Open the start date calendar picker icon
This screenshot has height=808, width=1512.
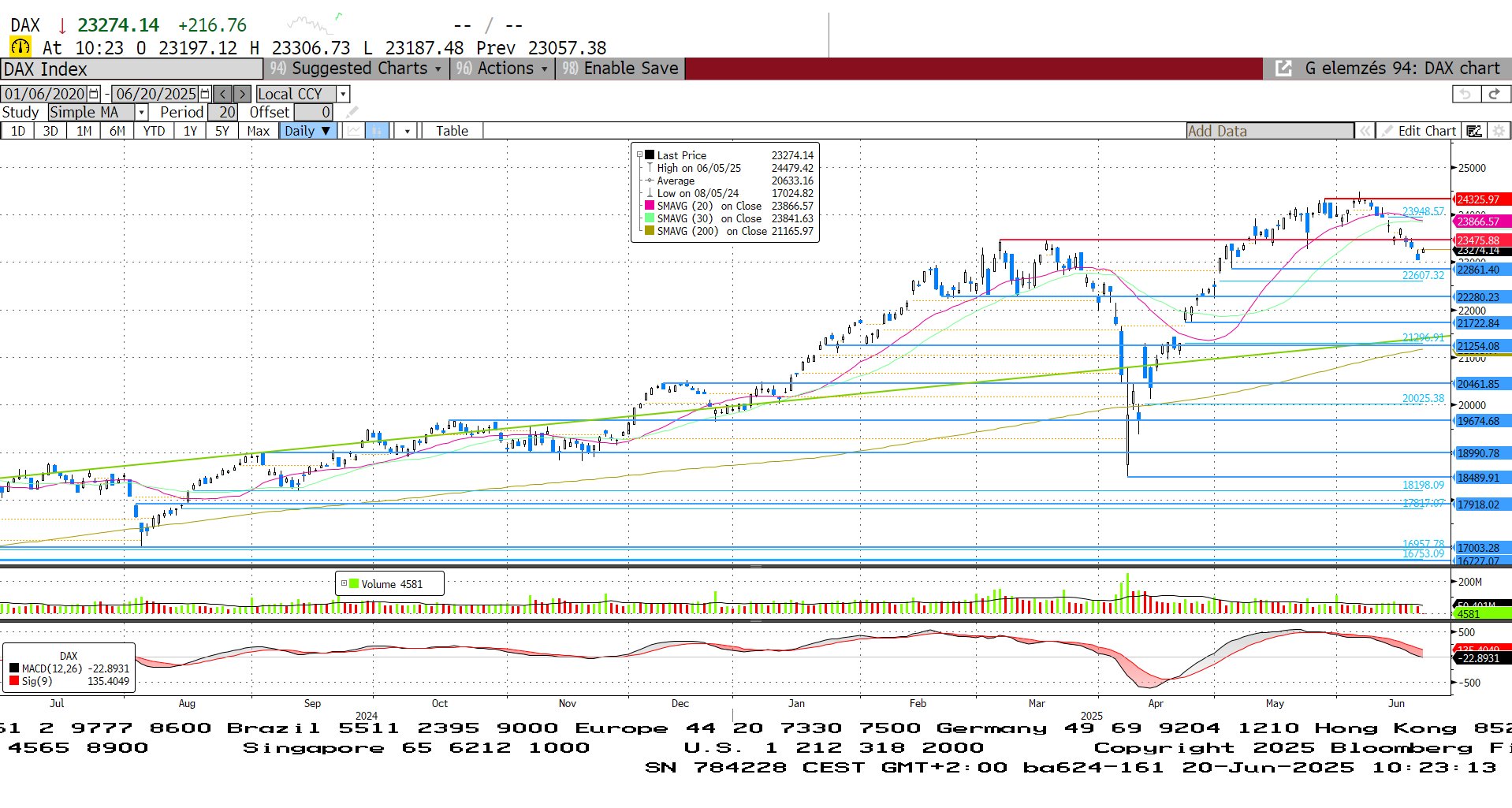94,94
